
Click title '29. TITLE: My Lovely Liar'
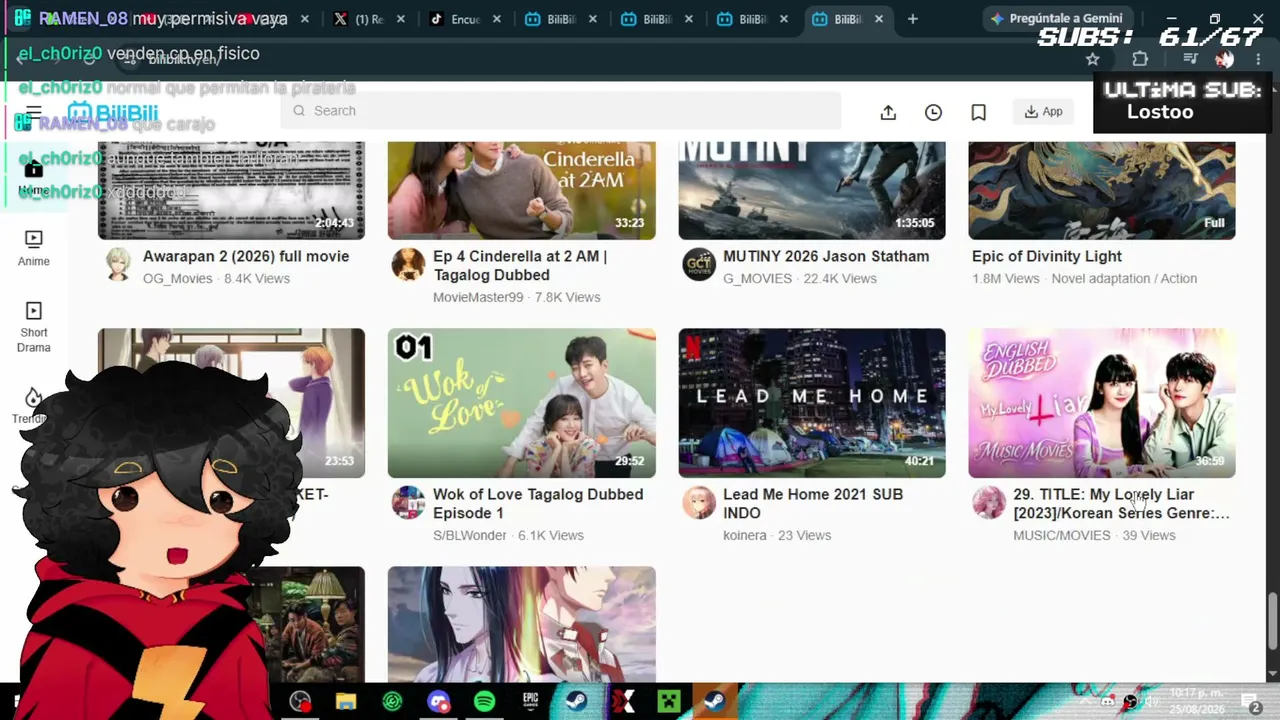(x=1121, y=503)
